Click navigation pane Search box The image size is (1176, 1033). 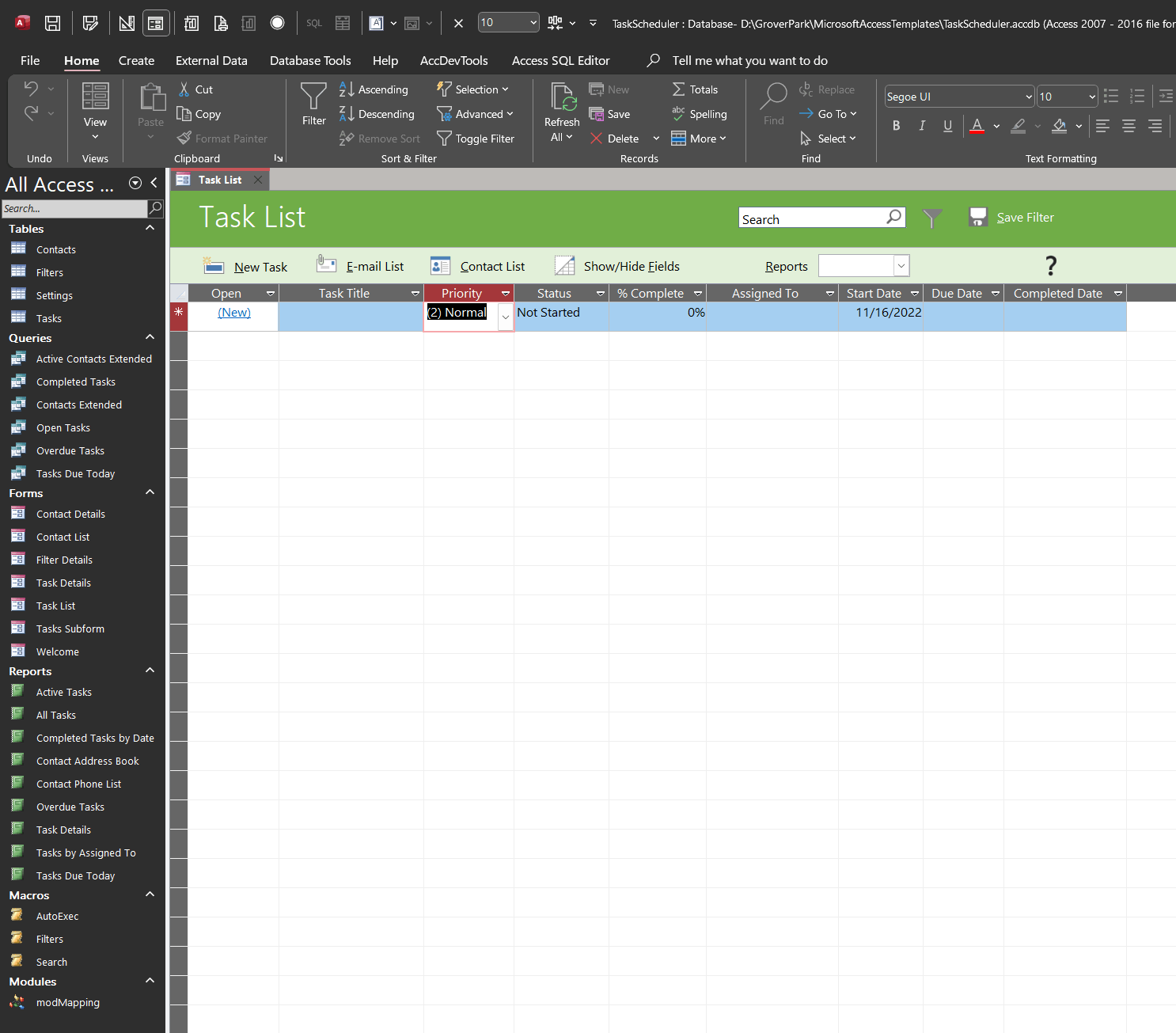pyautogui.click(x=74, y=208)
